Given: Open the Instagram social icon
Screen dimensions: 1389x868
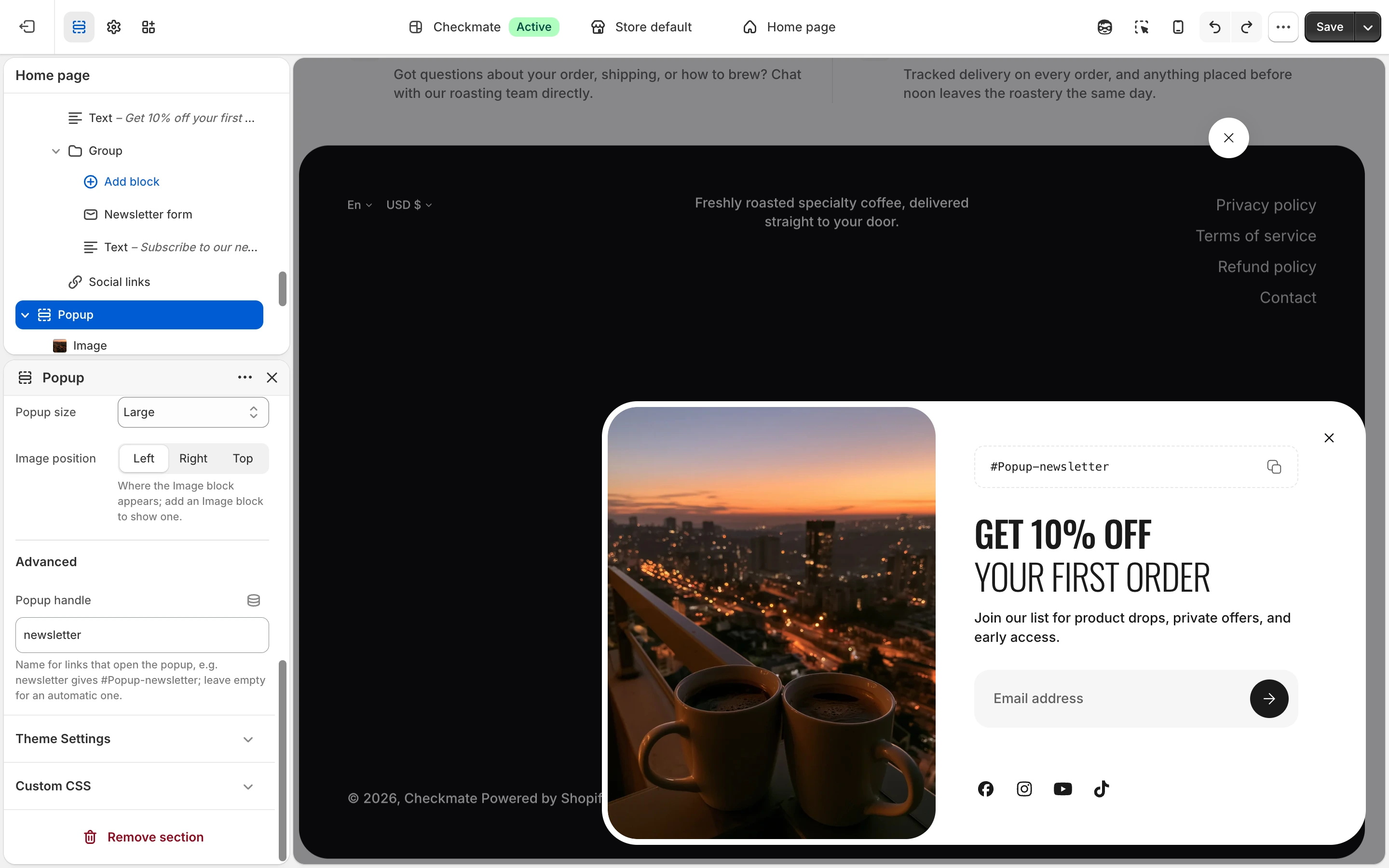Looking at the screenshot, I should point(1024,789).
